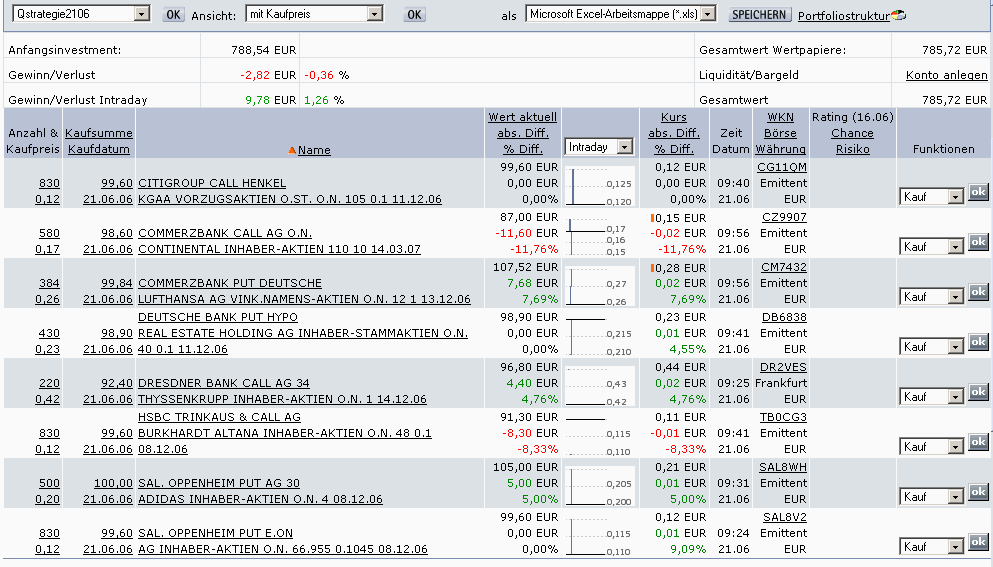Screen dimensions: 993x567
Task: Sort by Börse column header
Action: 780,133
